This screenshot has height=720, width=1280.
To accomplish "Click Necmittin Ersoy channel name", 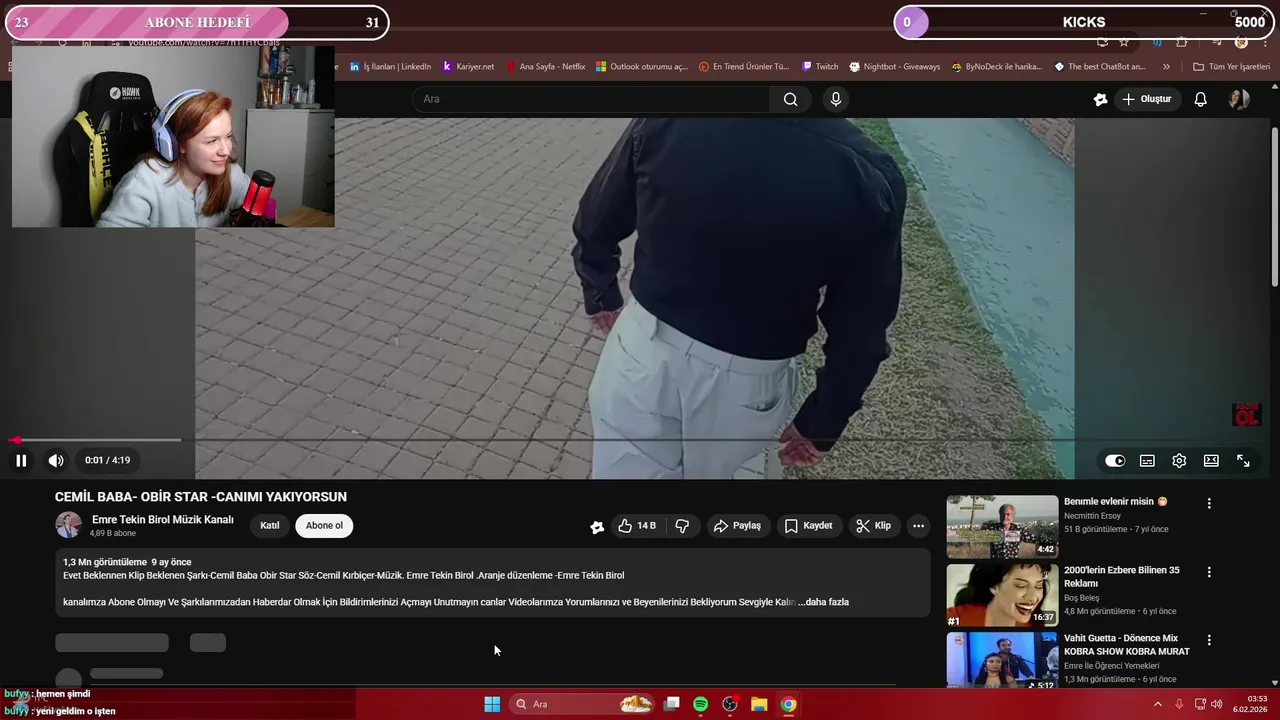I will click(x=1092, y=516).
